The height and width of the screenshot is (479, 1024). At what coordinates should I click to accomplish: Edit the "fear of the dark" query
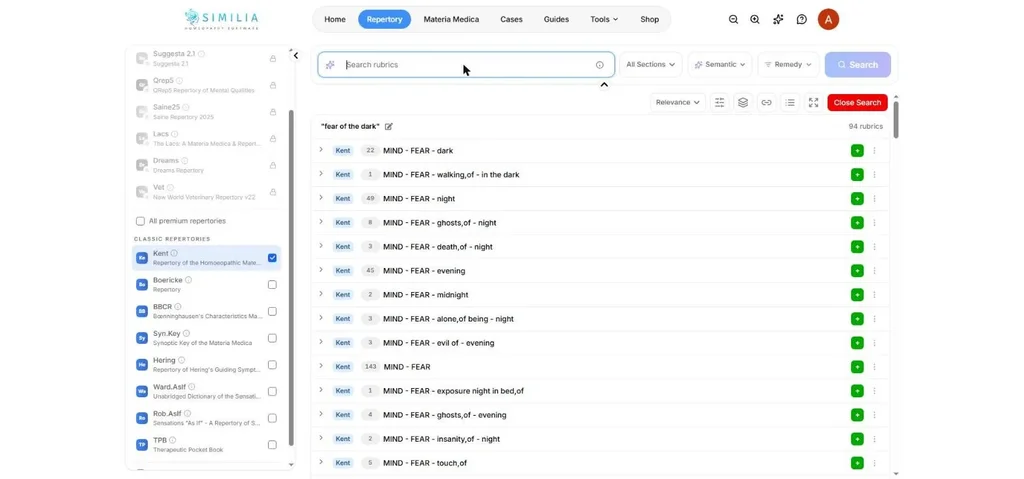[389, 126]
